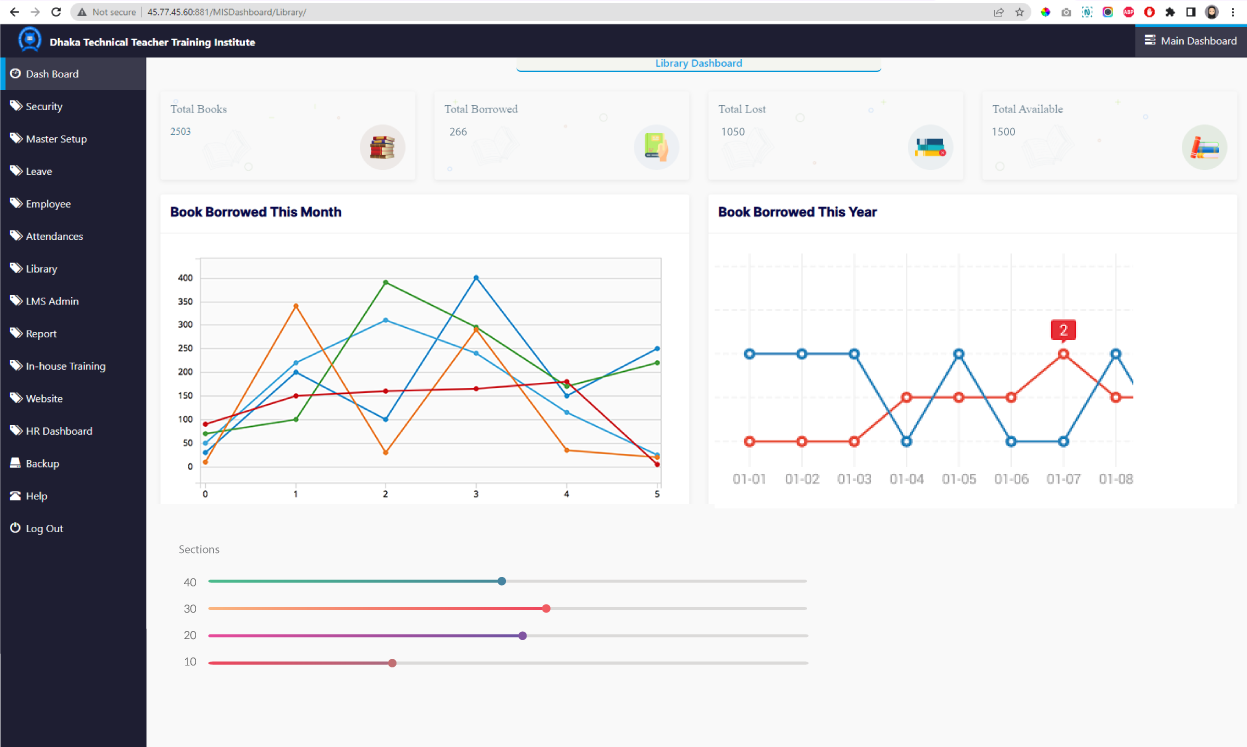This screenshot has width=1247, height=747.
Task: Reload the page using the browser refresh icon
Action: click(55, 12)
